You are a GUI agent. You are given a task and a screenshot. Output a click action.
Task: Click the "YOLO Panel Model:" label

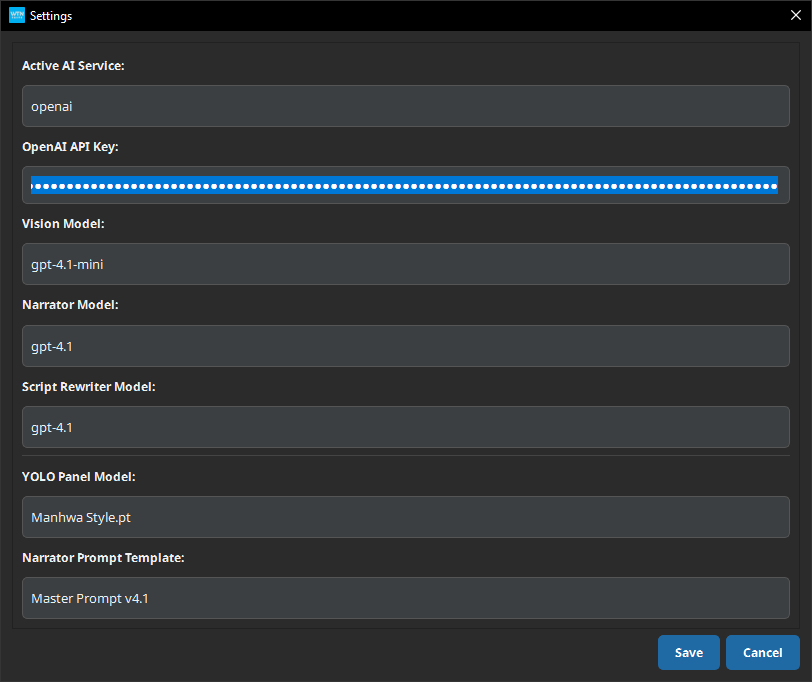[78, 476]
